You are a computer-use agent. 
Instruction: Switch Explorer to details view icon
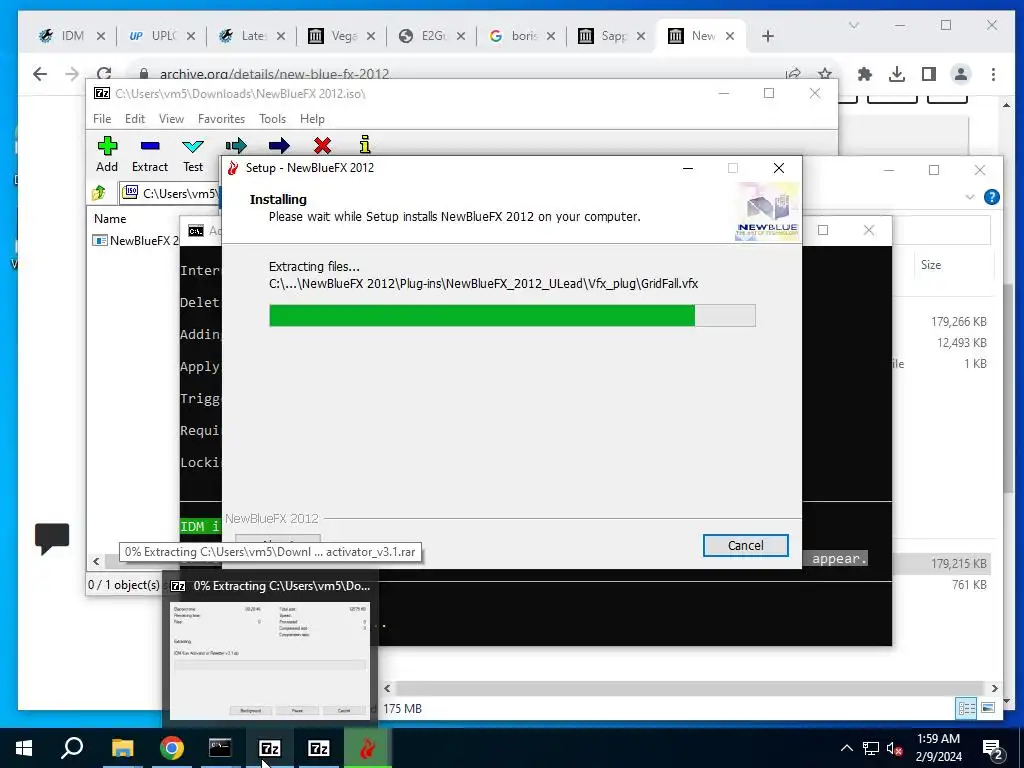[966, 708]
